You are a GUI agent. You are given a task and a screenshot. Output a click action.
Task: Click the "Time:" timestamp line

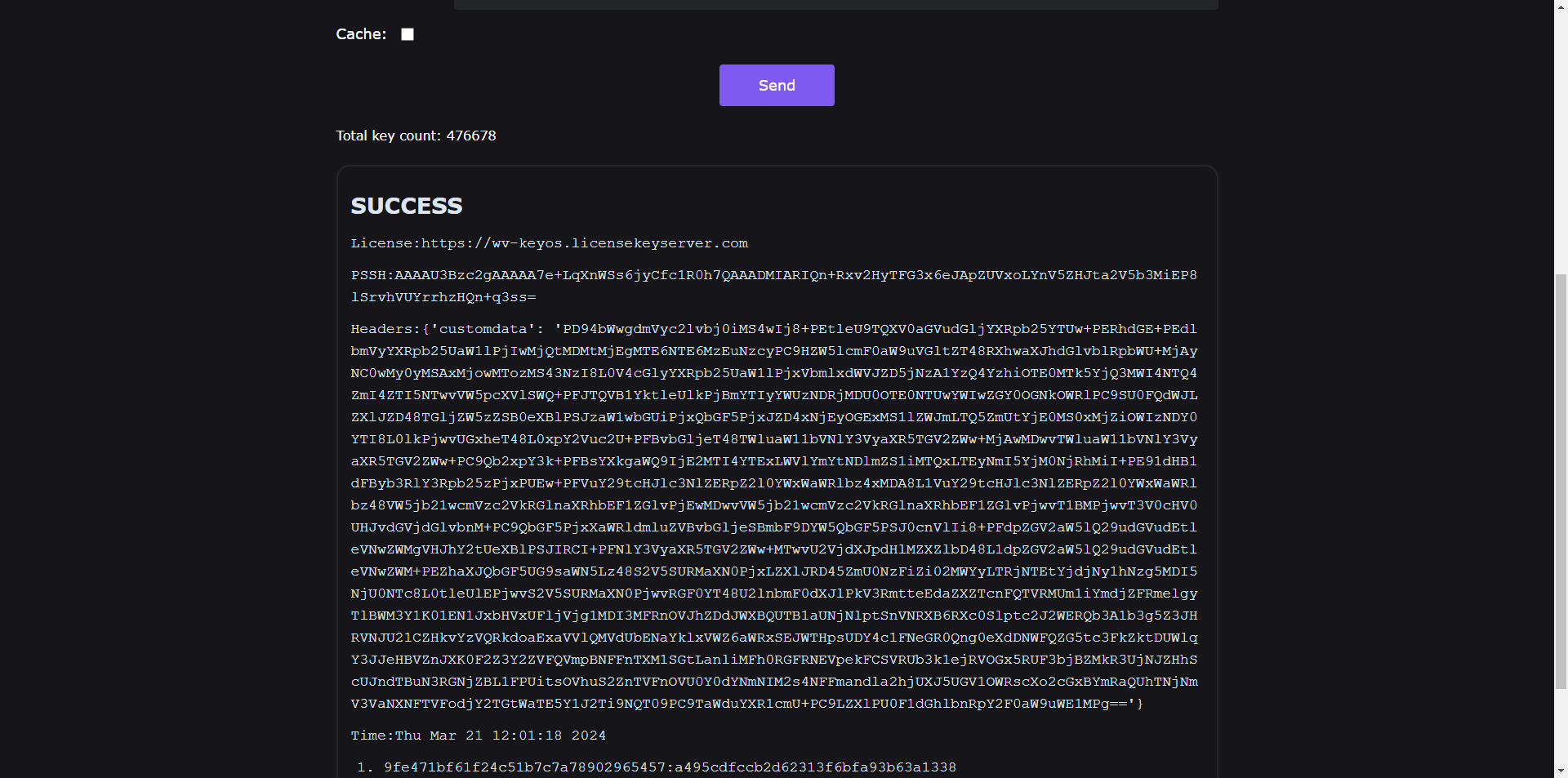pos(479,736)
